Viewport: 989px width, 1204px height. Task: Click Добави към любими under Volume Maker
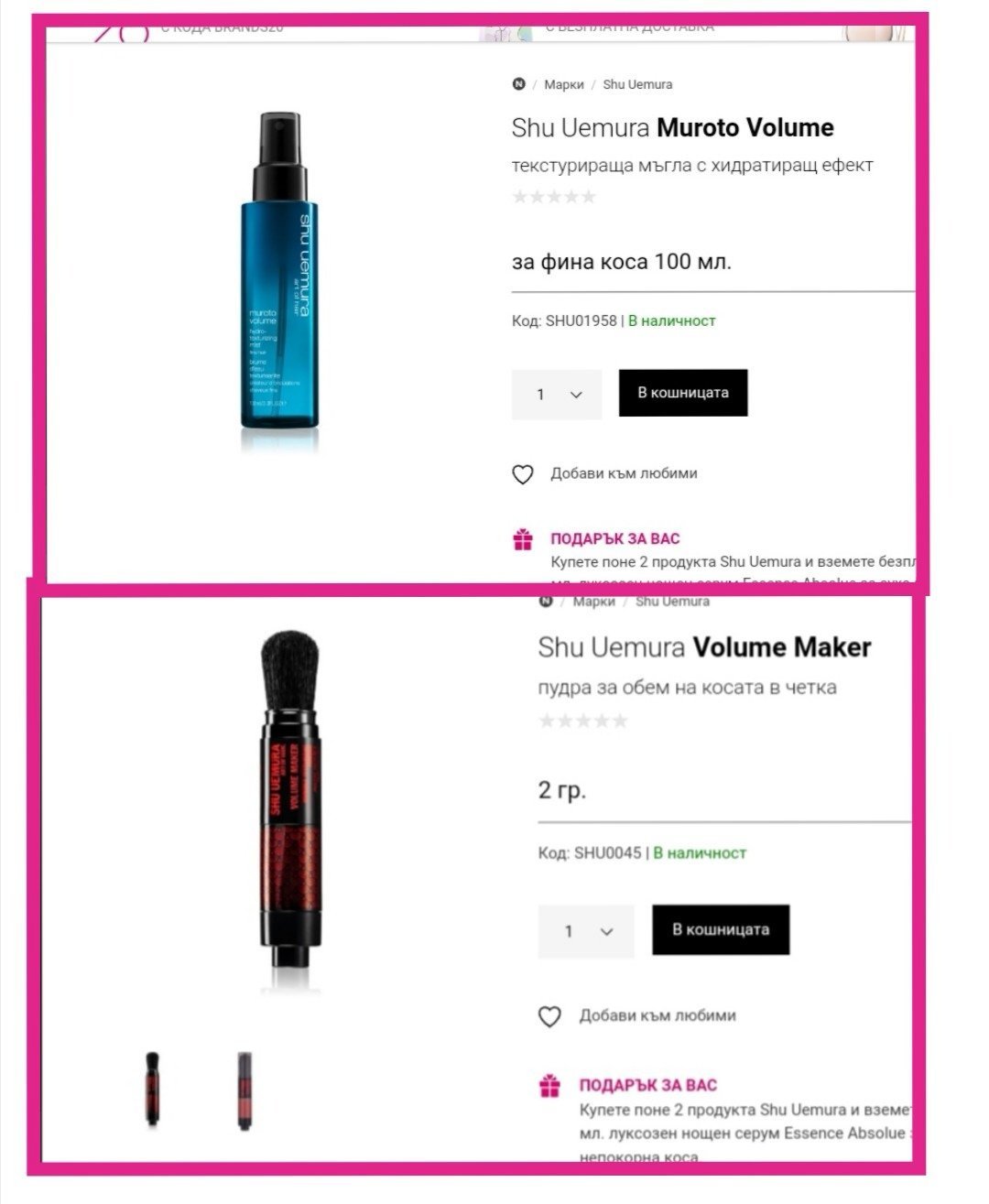point(658,1015)
